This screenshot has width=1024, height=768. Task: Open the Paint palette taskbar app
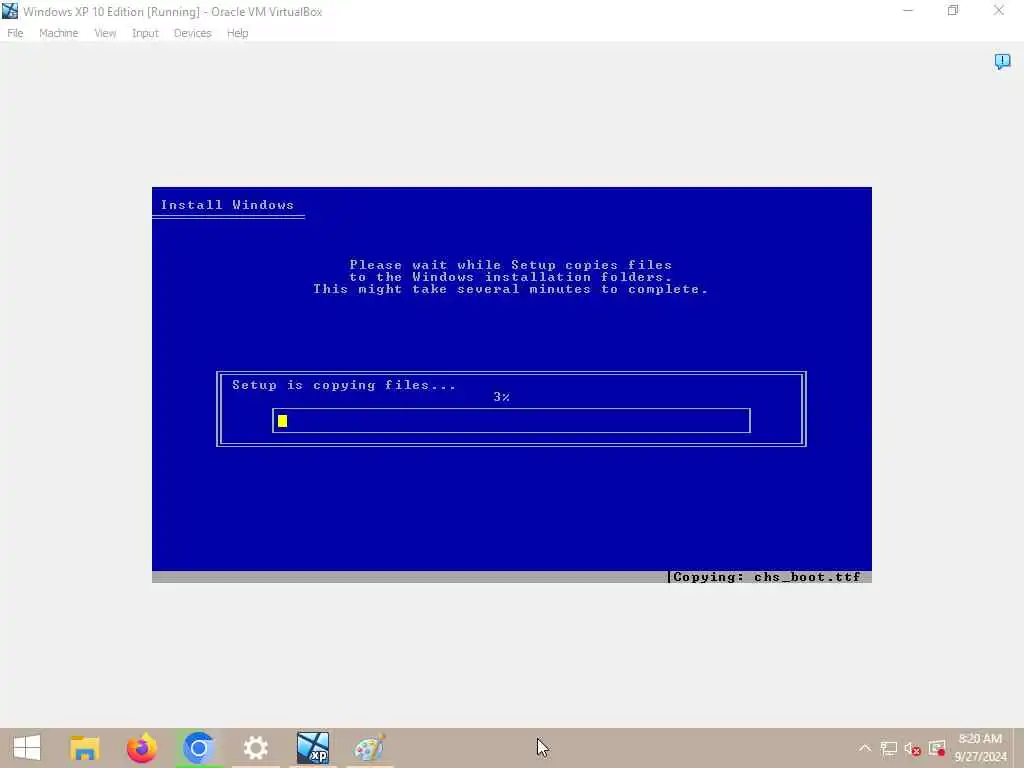point(369,748)
